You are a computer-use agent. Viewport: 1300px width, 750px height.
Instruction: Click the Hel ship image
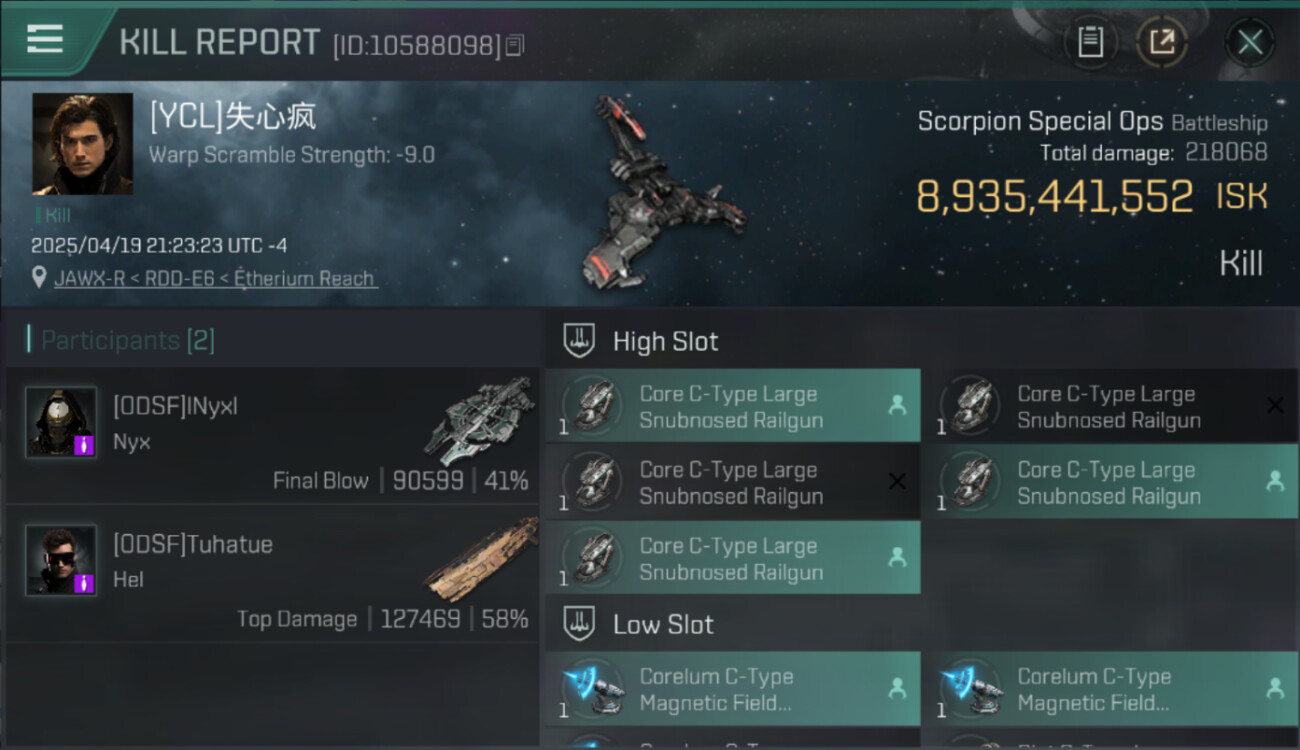(x=481, y=559)
